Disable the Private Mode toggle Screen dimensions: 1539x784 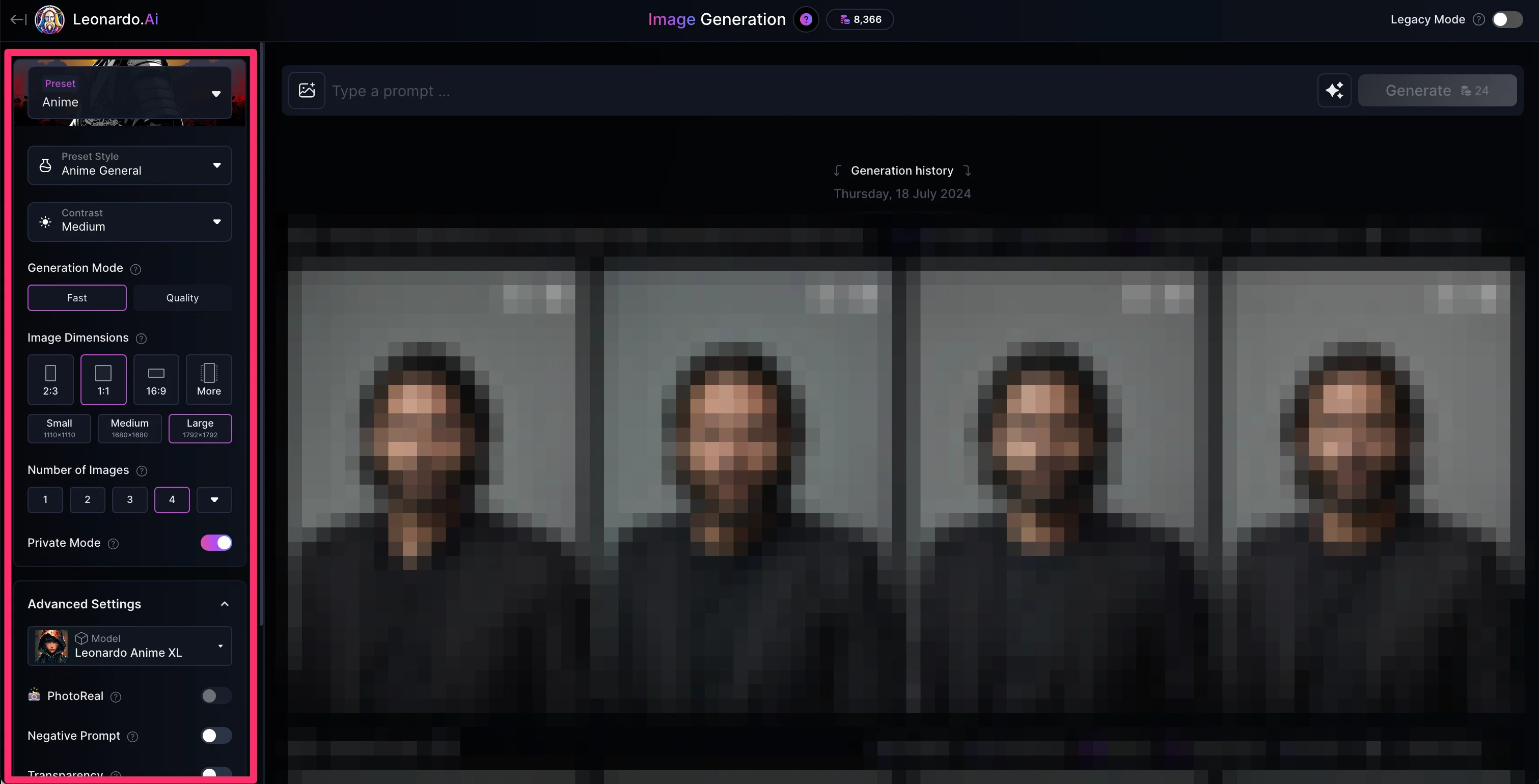(216, 543)
